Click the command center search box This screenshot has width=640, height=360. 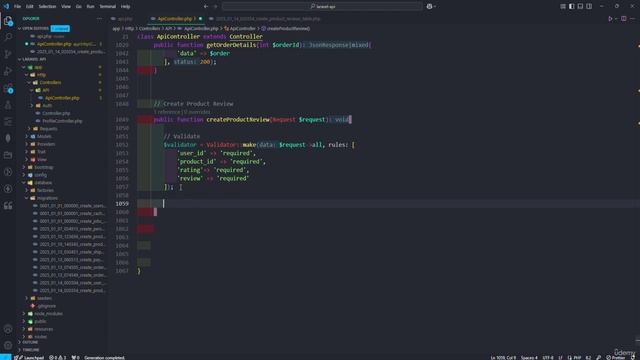[322, 7]
